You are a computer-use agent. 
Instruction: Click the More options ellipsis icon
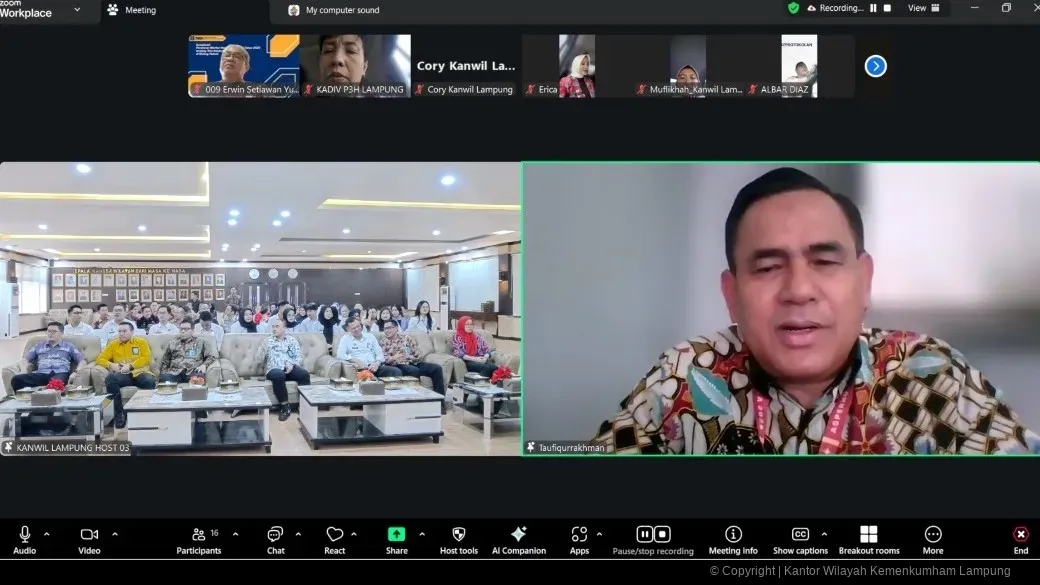pos(932,535)
